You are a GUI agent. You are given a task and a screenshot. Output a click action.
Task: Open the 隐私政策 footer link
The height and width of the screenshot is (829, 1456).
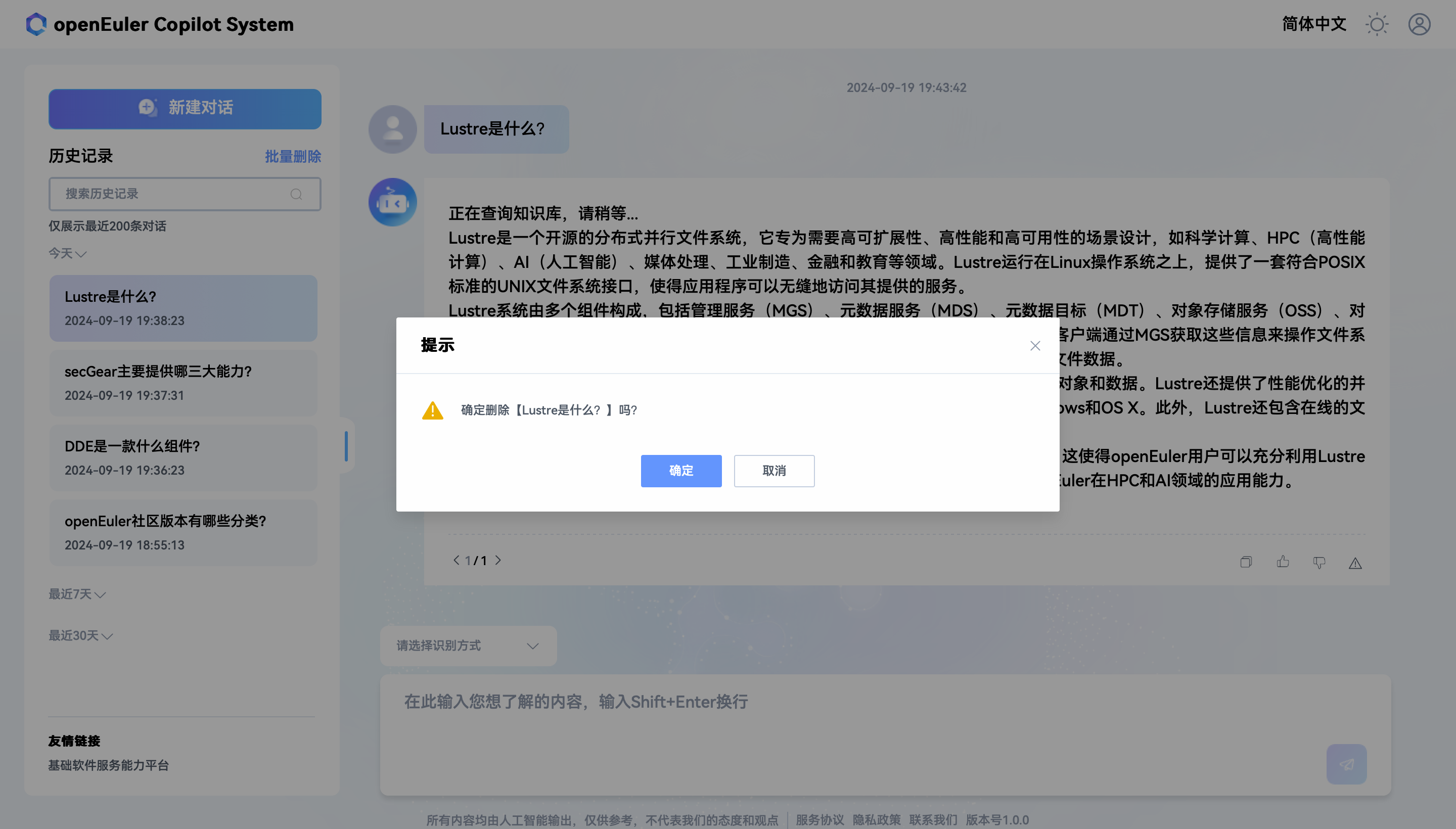[876, 819]
